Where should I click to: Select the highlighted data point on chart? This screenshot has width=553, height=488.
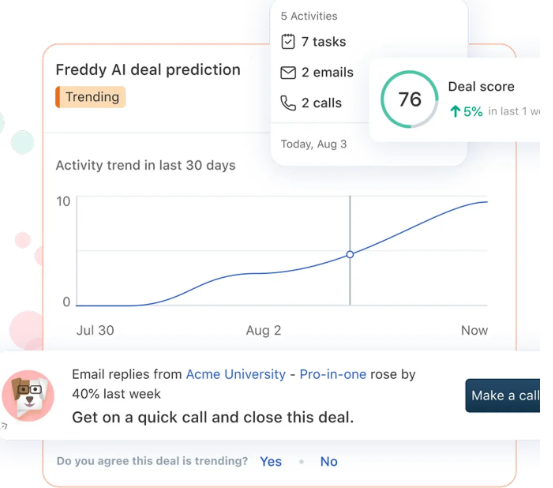click(x=350, y=254)
